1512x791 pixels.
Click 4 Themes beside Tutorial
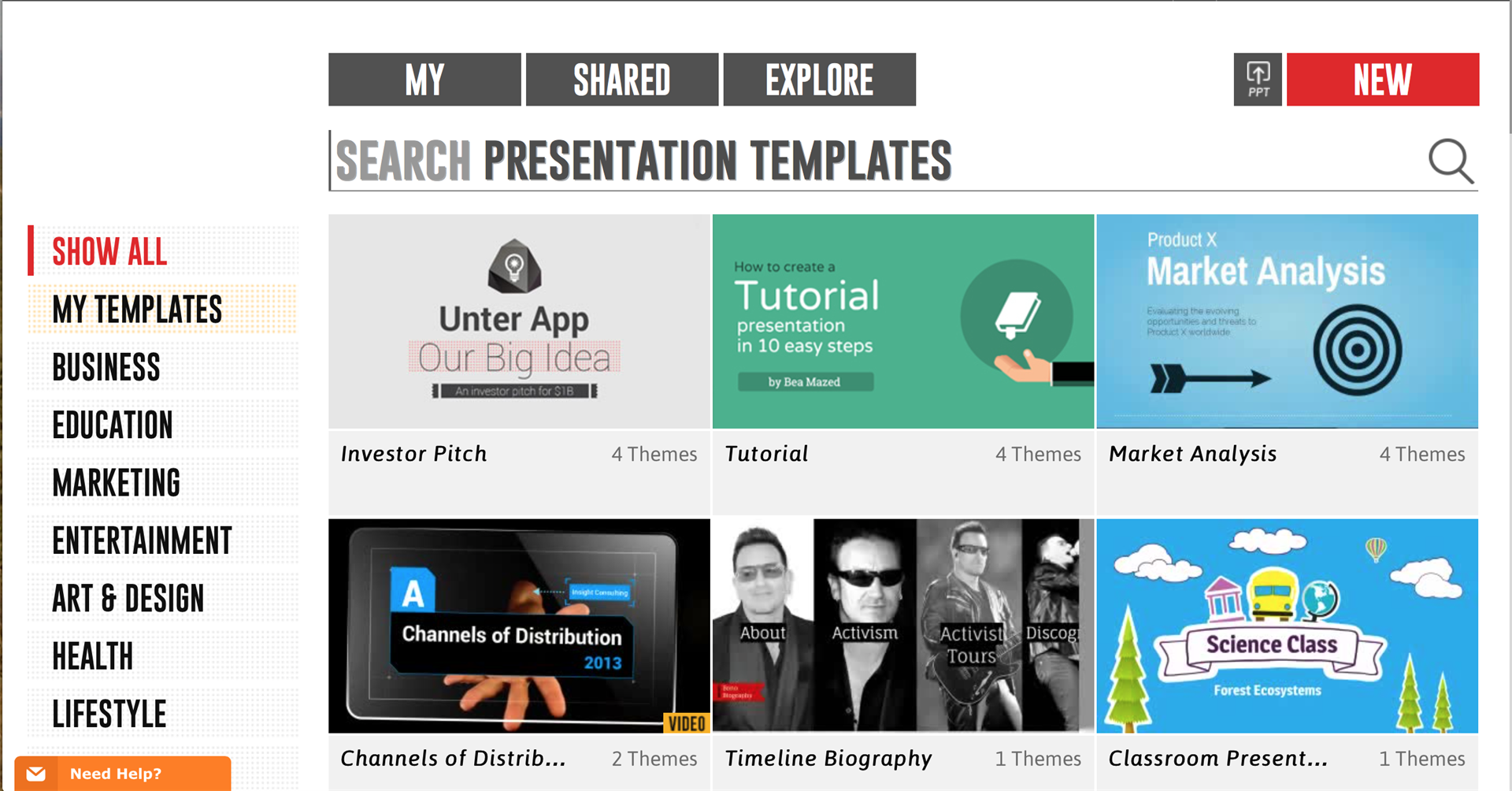(x=1038, y=455)
